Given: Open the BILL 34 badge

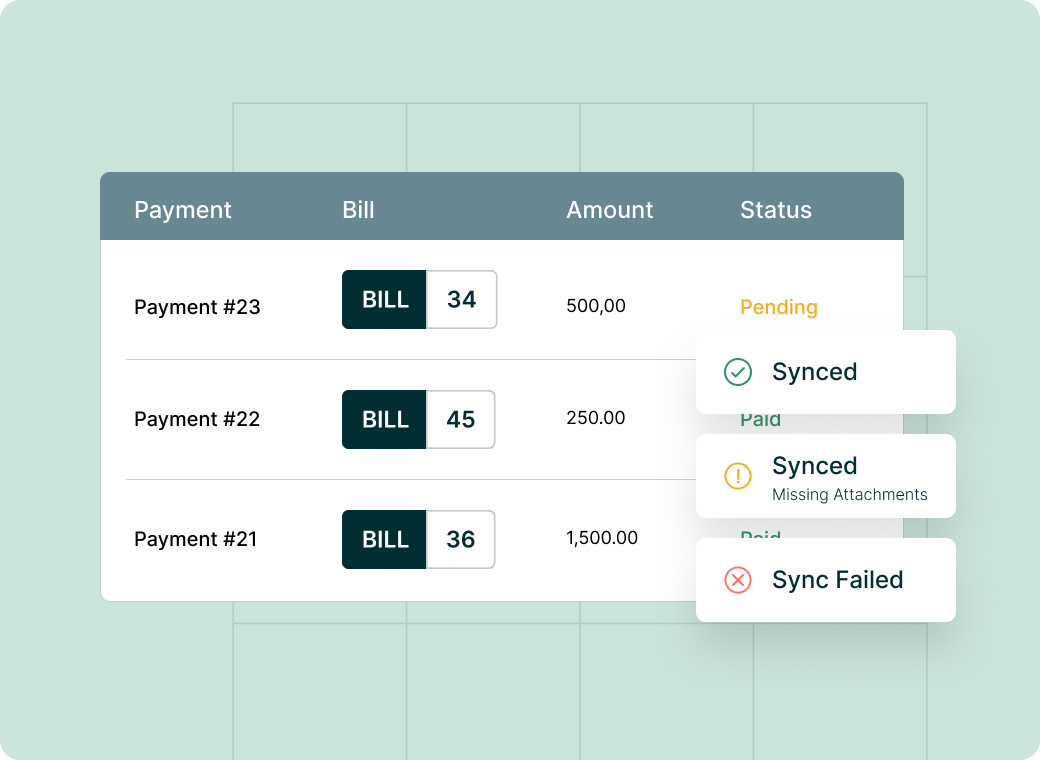Looking at the screenshot, I should point(419,300).
